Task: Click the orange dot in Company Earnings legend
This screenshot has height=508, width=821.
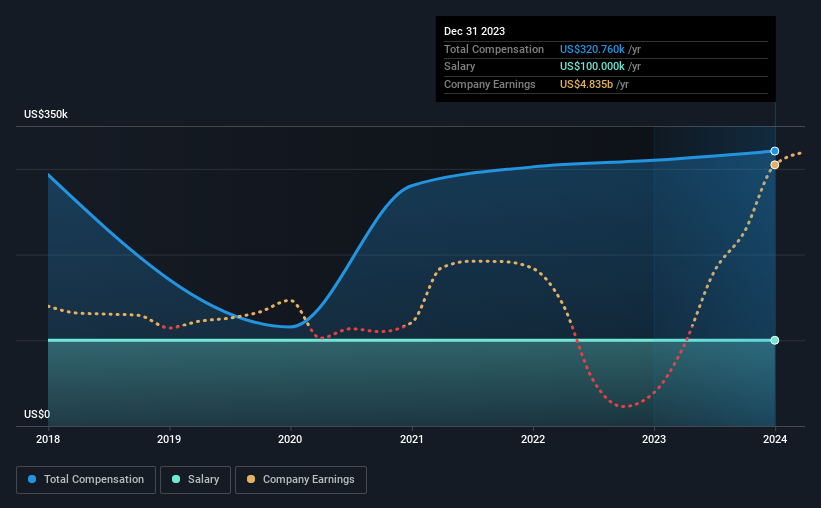Action: (251, 479)
